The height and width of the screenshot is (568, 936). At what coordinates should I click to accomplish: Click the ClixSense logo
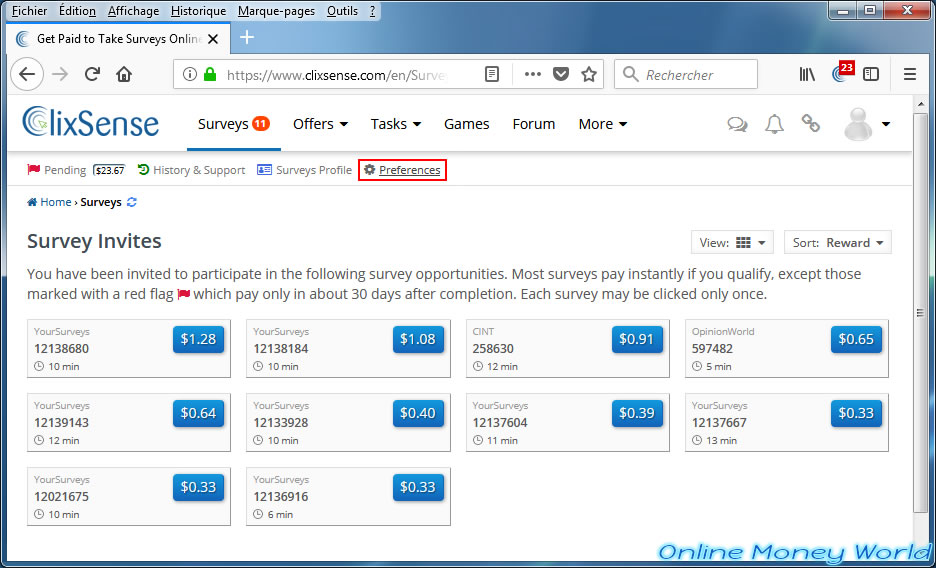91,122
